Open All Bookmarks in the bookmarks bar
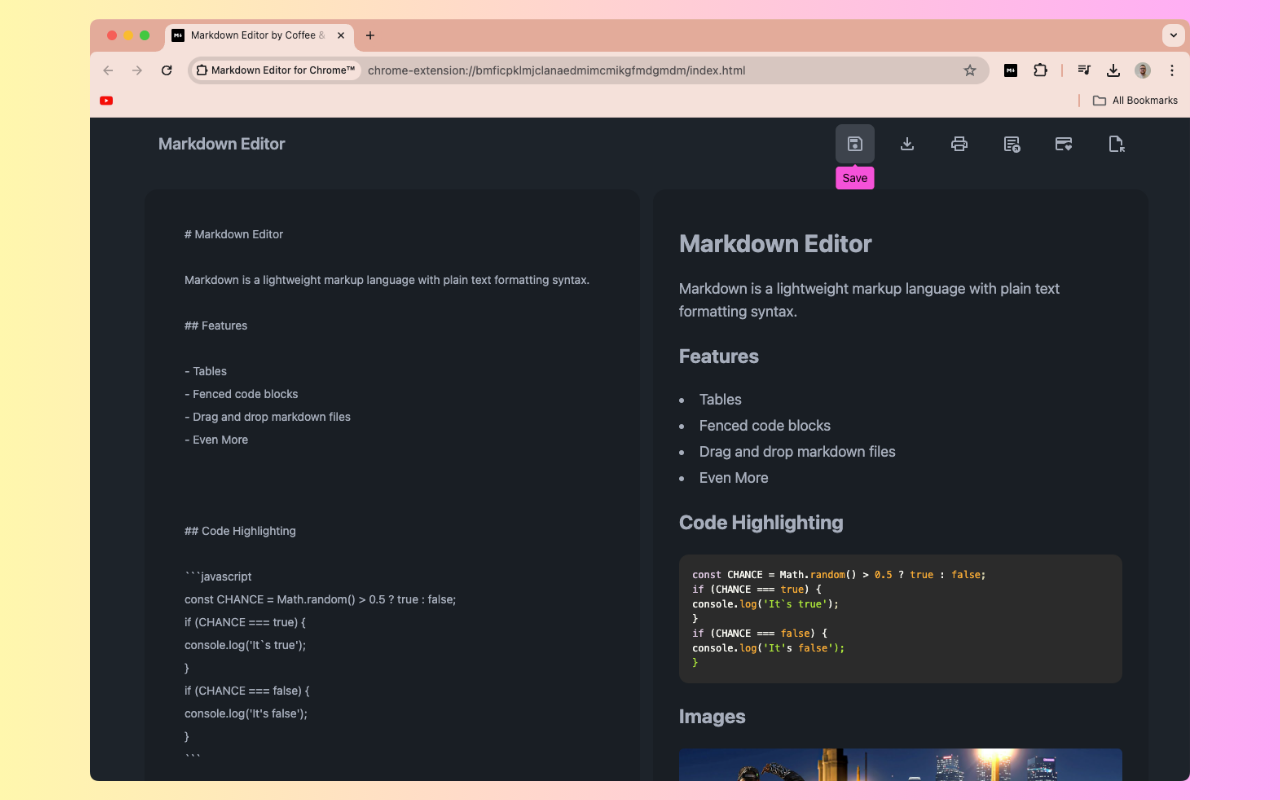 (1135, 100)
